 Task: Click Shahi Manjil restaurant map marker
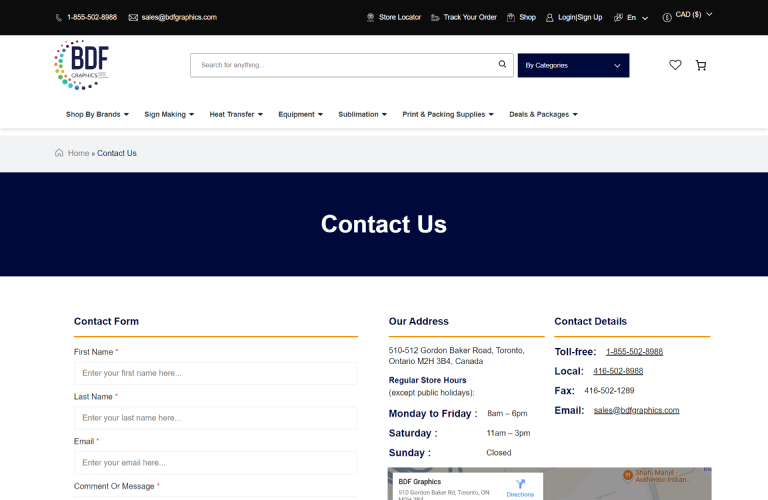point(627,475)
